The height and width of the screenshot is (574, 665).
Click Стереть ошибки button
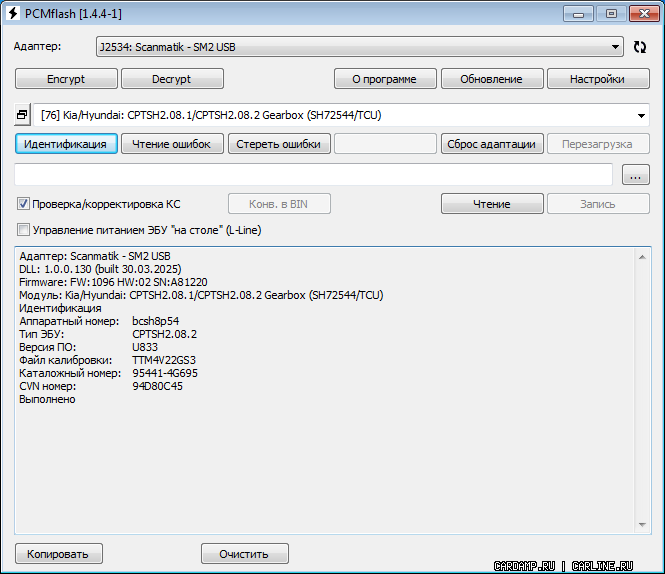tap(279, 144)
